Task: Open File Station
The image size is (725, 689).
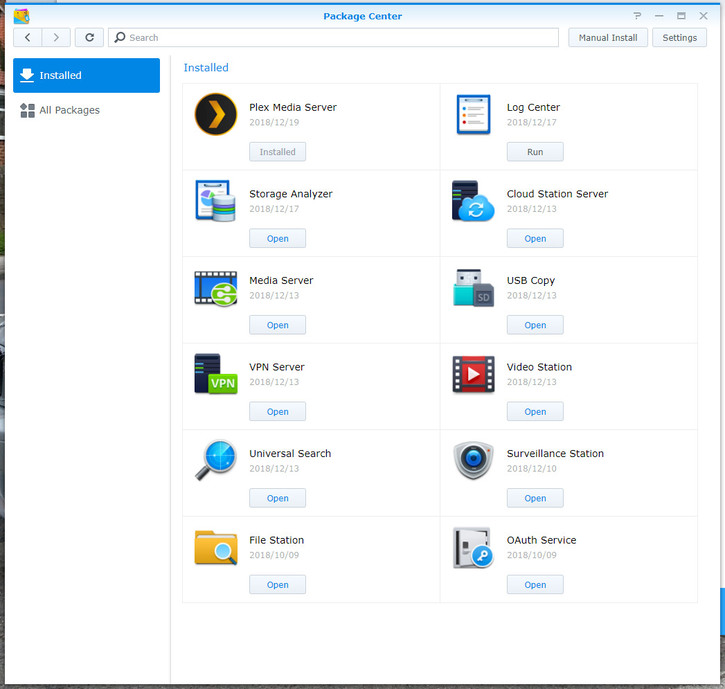Action: point(277,584)
